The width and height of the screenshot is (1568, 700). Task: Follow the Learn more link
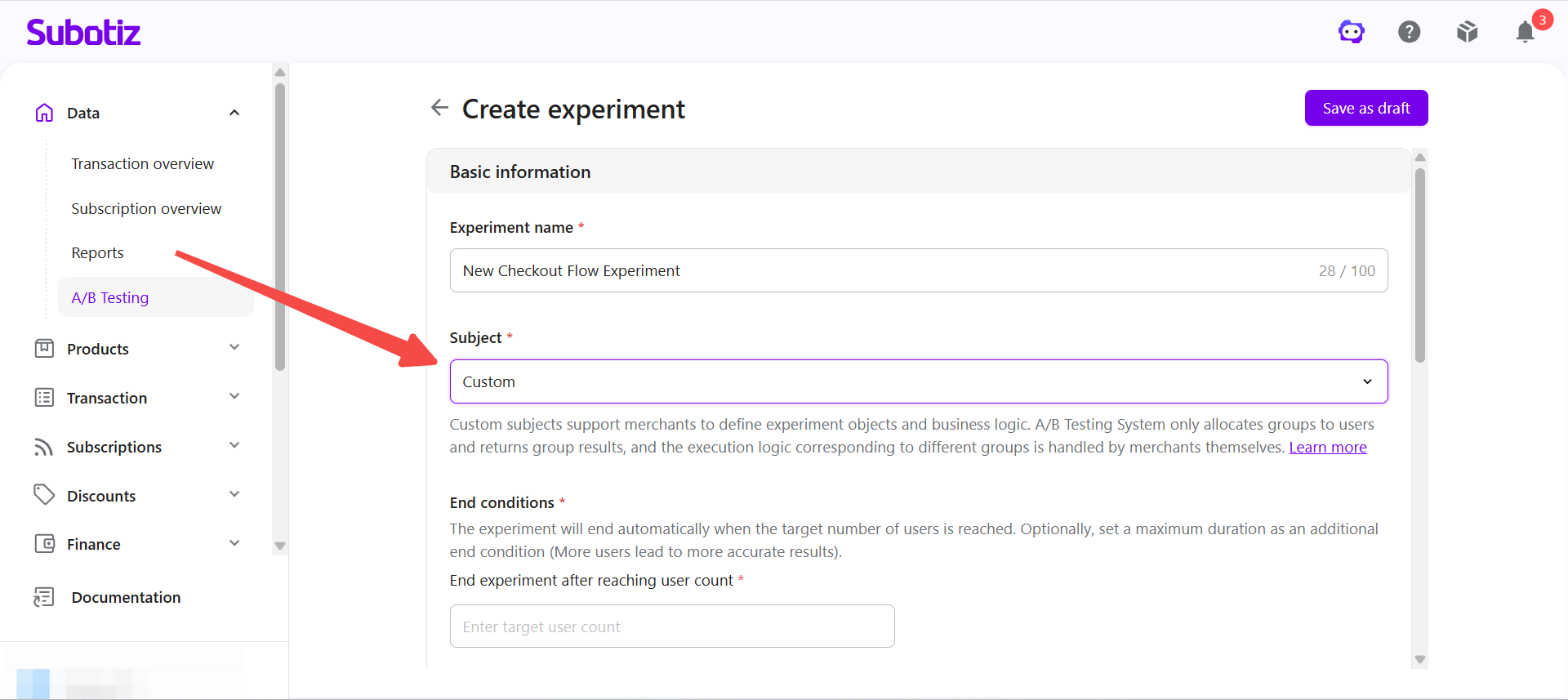click(1328, 448)
